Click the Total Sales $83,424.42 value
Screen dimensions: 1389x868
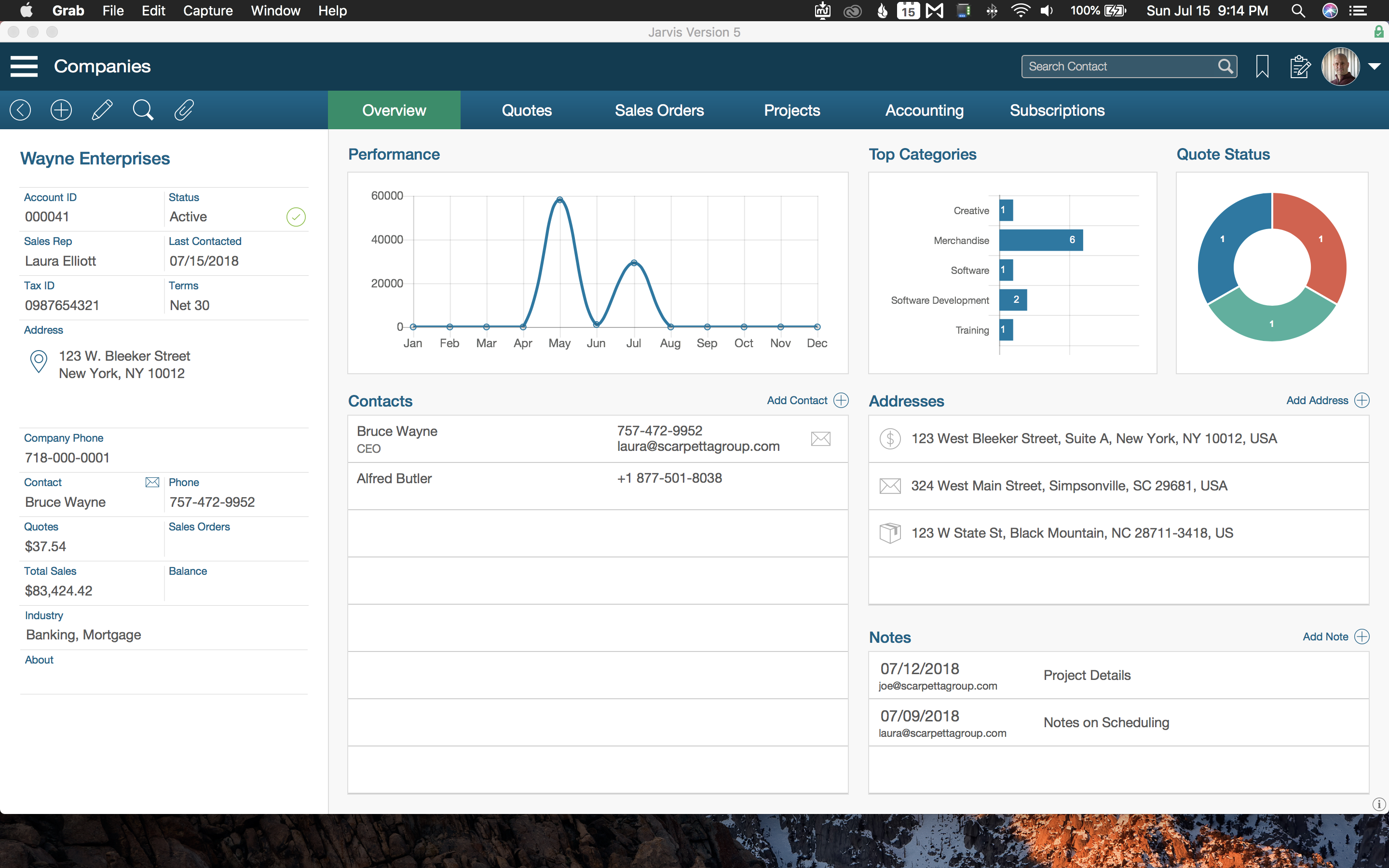pyautogui.click(x=58, y=591)
